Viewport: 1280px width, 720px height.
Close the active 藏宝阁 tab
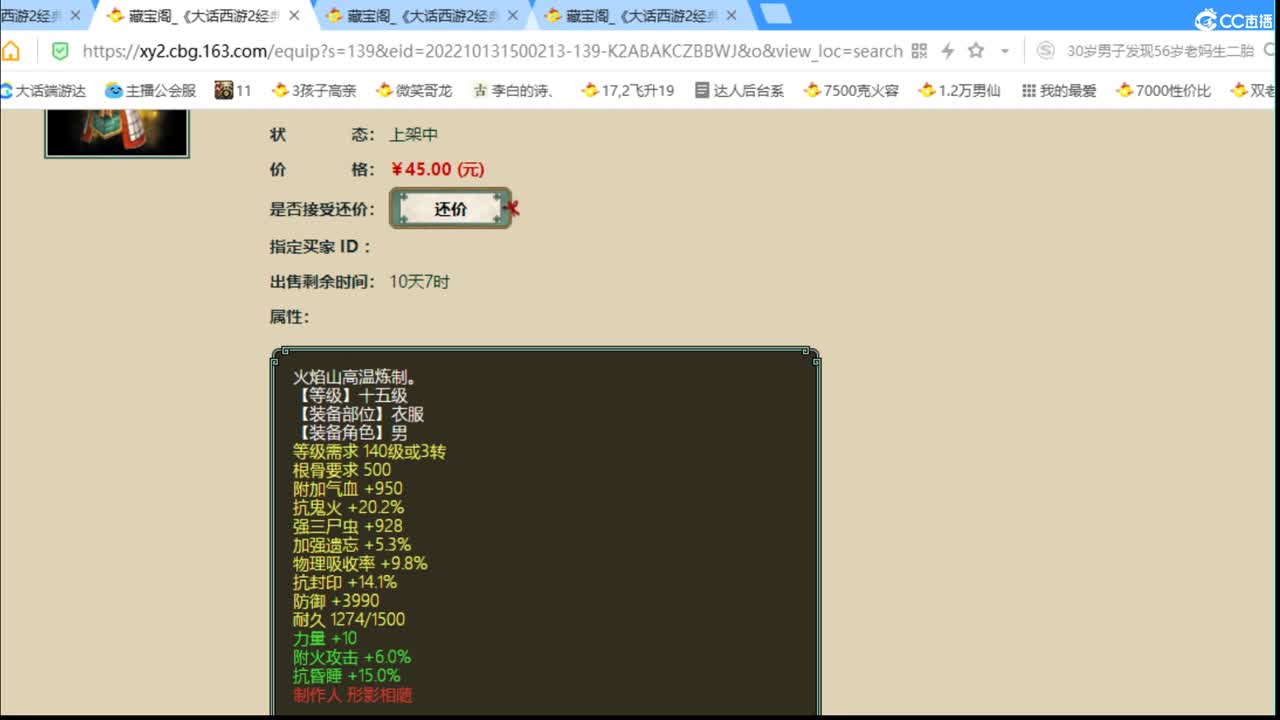294,15
